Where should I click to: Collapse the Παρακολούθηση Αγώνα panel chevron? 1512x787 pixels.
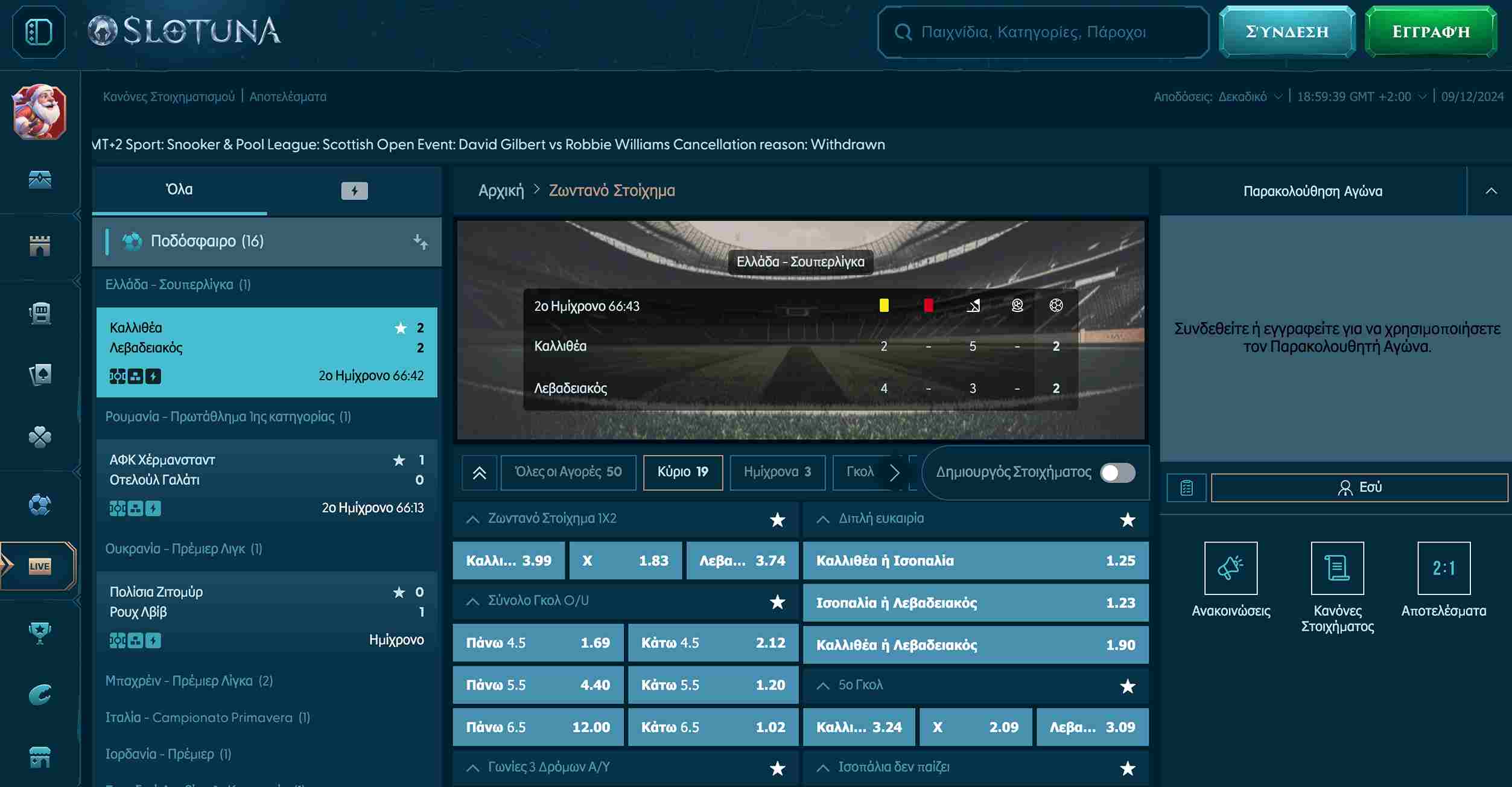(1491, 191)
